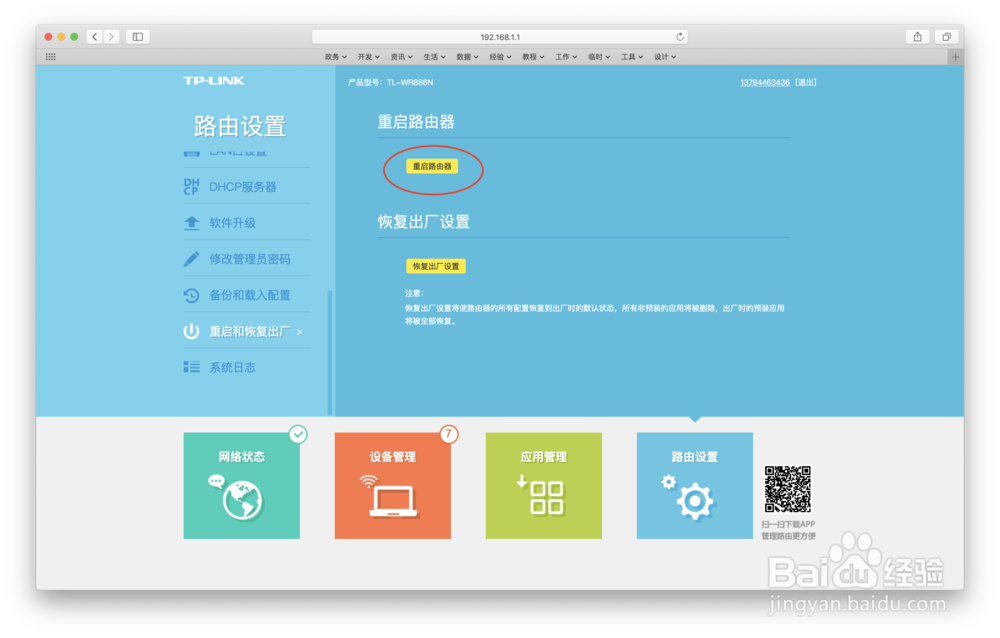This screenshot has height=638, width=1000.
Task: Expand the 资讯 bookmarks folder
Action: click(x=402, y=57)
